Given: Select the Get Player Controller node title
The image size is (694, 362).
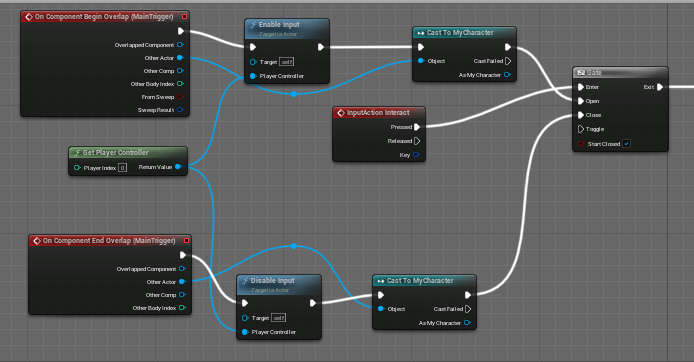Looking at the screenshot, I should [x=116, y=152].
